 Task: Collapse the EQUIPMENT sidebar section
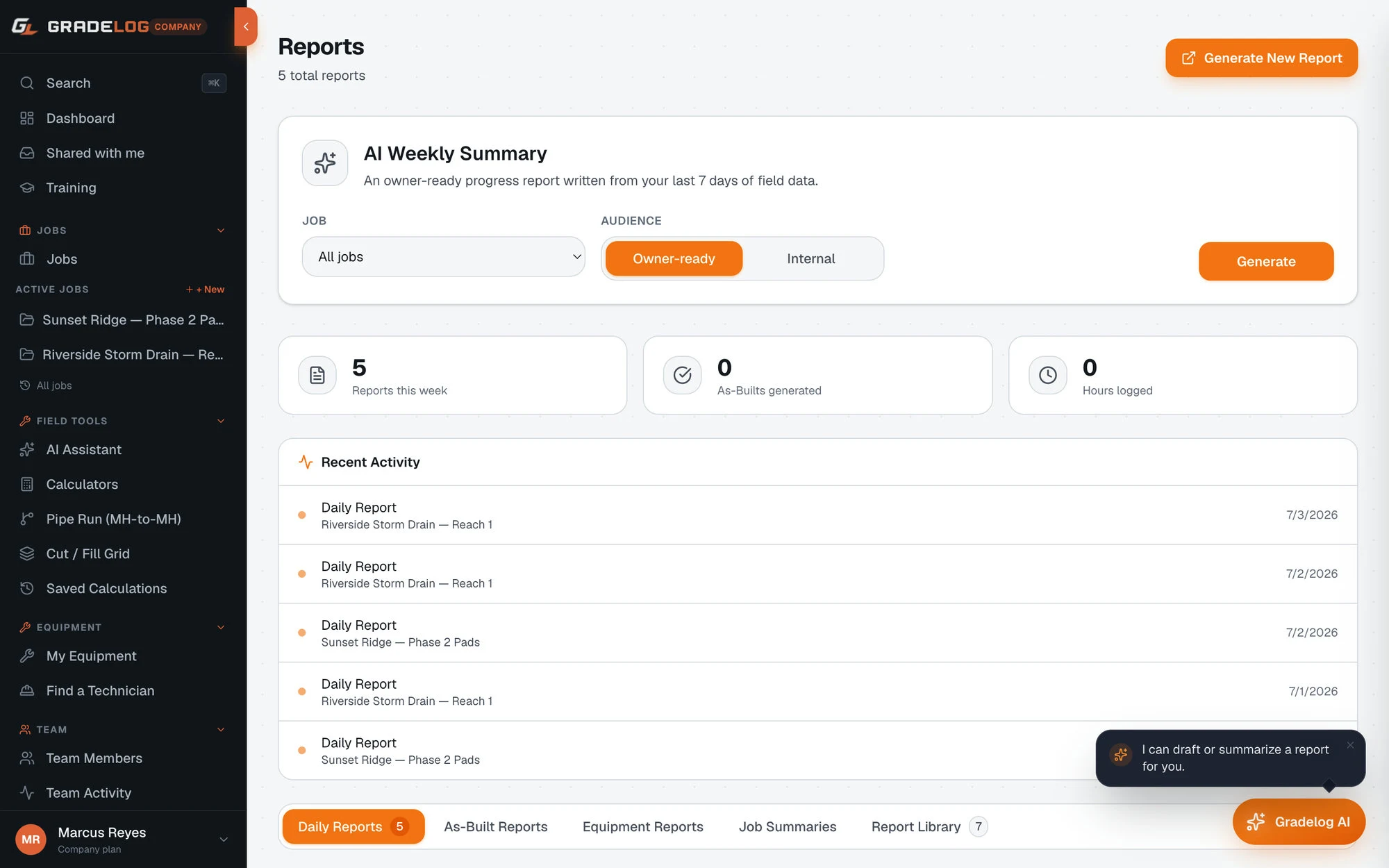pos(221,627)
